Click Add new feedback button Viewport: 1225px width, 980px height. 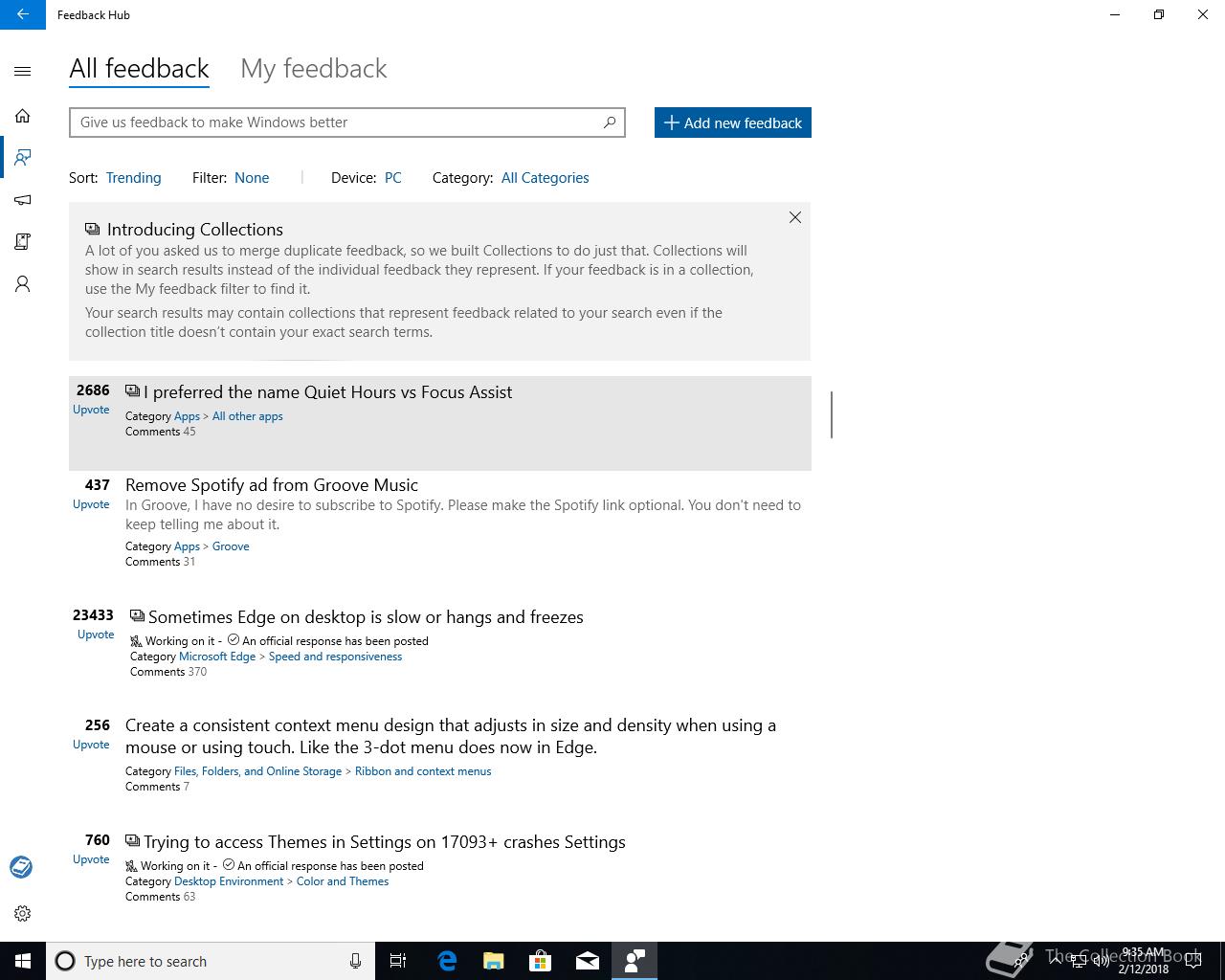click(x=733, y=122)
